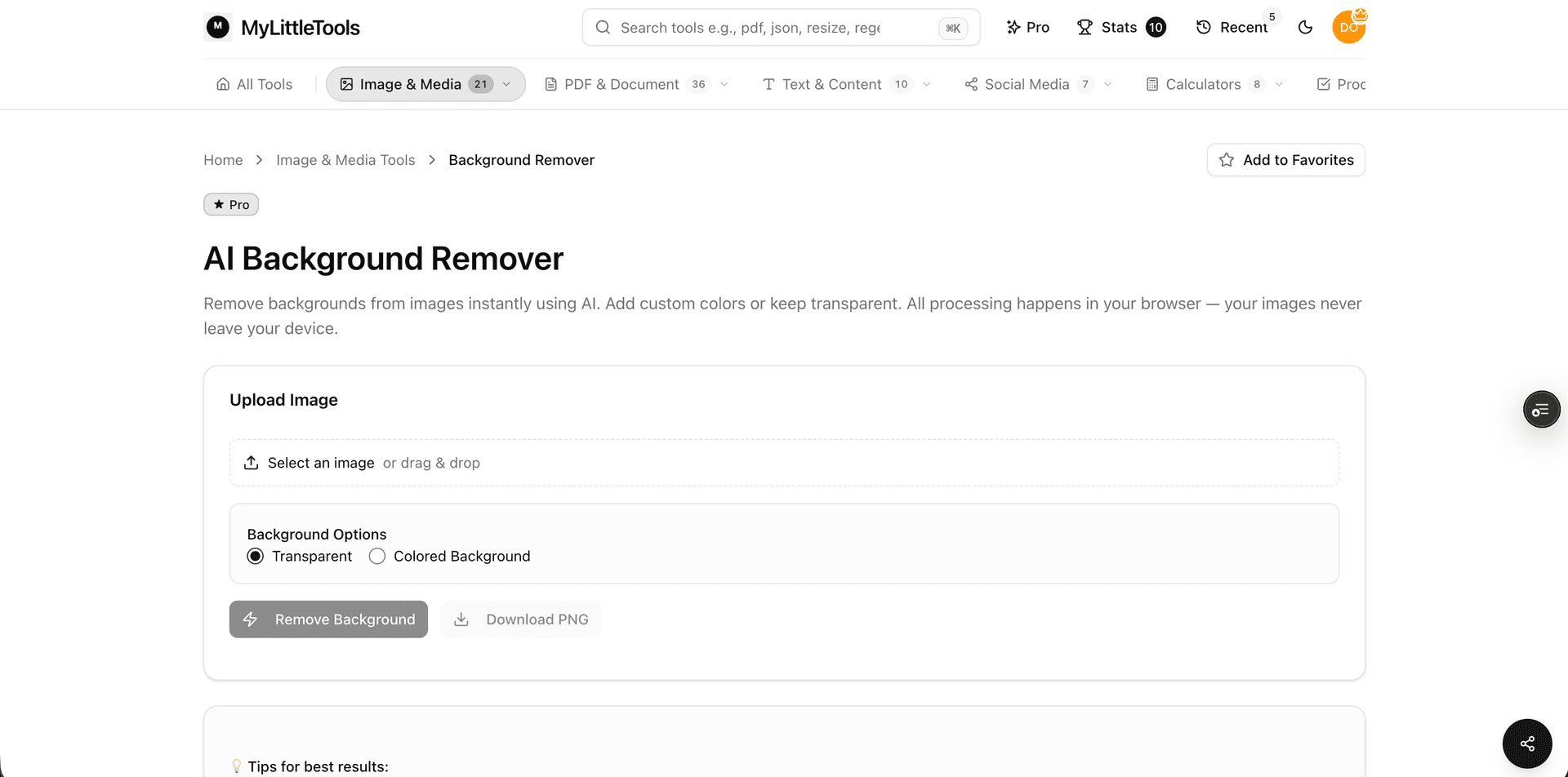1568x777 pixels.
Task: Click the download icon on Download PNG
Action: click(461, 619)
